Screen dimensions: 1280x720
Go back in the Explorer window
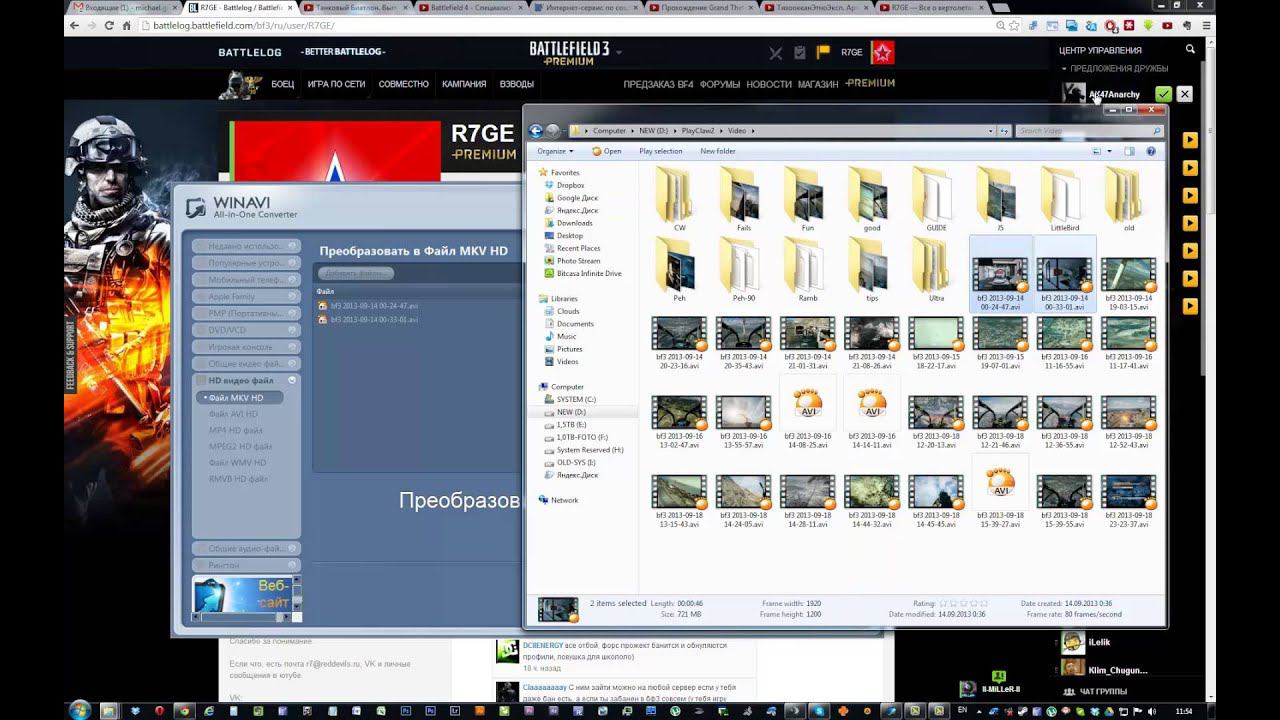[535, 130]
